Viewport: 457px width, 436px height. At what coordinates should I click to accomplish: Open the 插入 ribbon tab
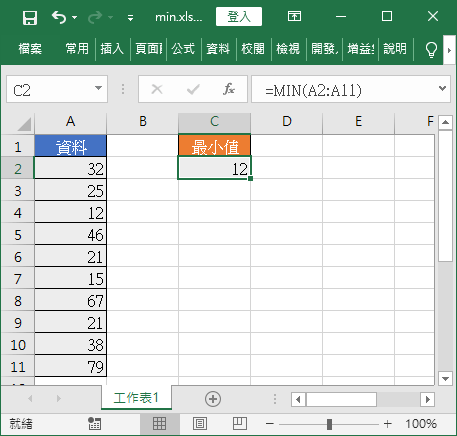click(x=112, y=49)
